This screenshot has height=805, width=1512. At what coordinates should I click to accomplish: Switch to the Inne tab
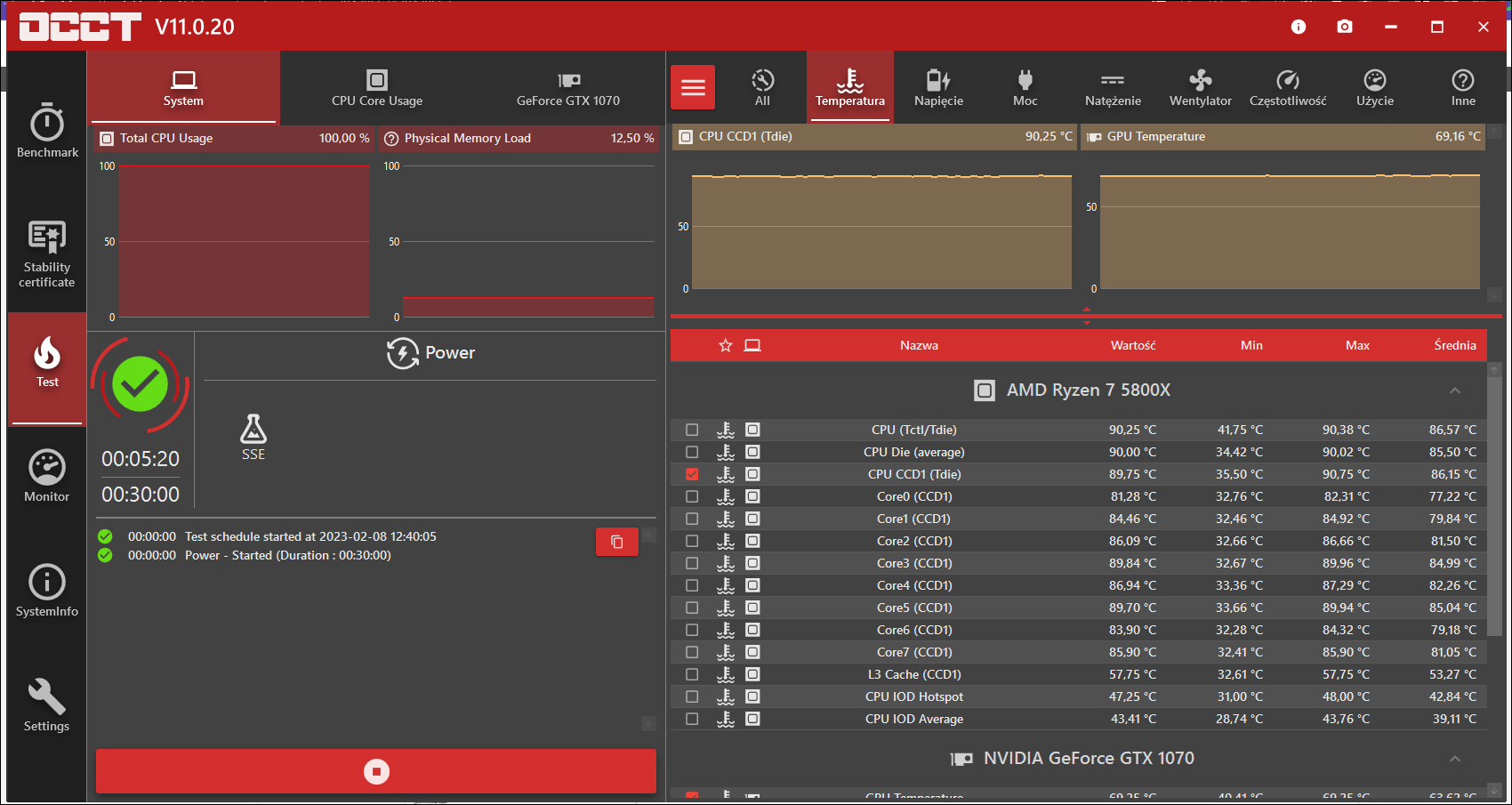coord(1463,87)
